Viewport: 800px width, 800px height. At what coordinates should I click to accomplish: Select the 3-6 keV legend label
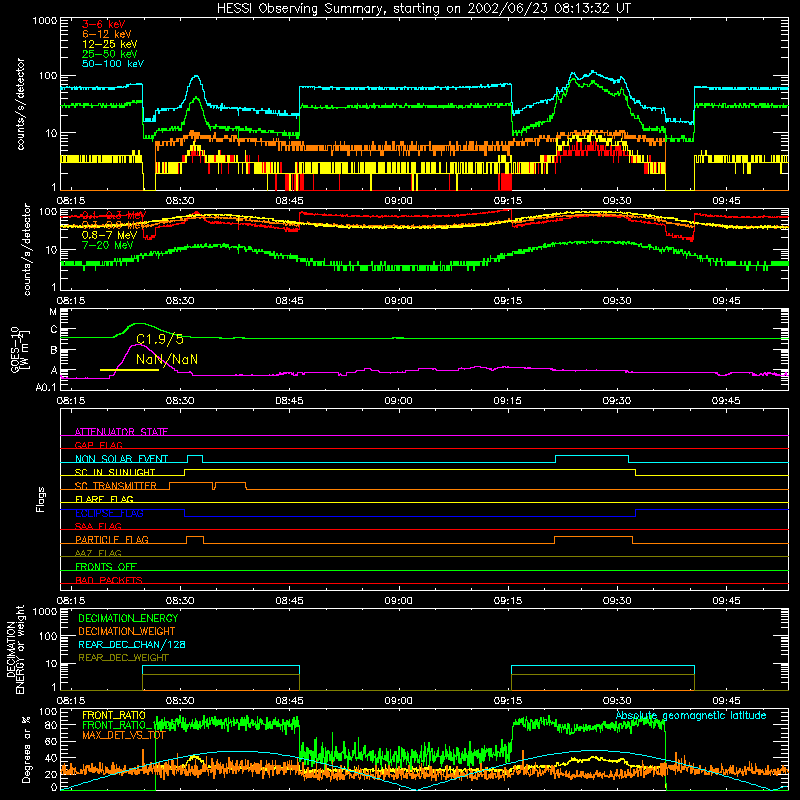(103, 24)
